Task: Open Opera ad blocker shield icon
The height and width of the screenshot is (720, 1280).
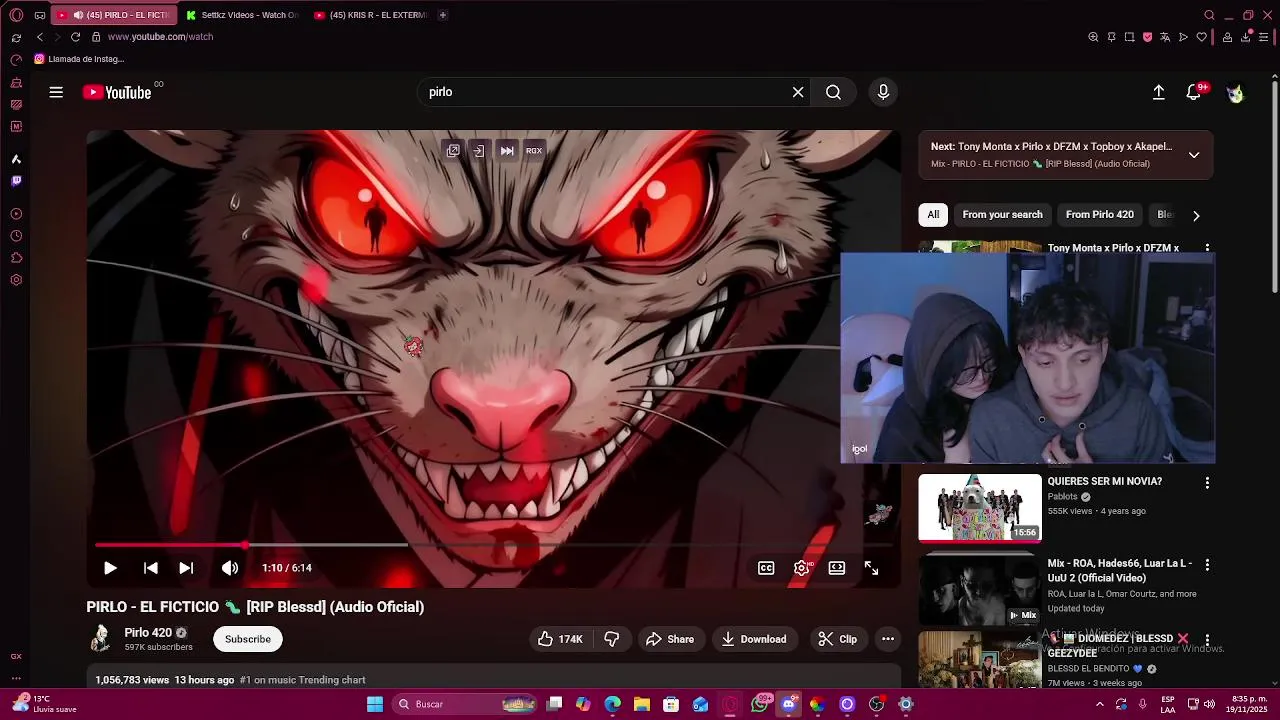Action: click(x=1147, y=37)
